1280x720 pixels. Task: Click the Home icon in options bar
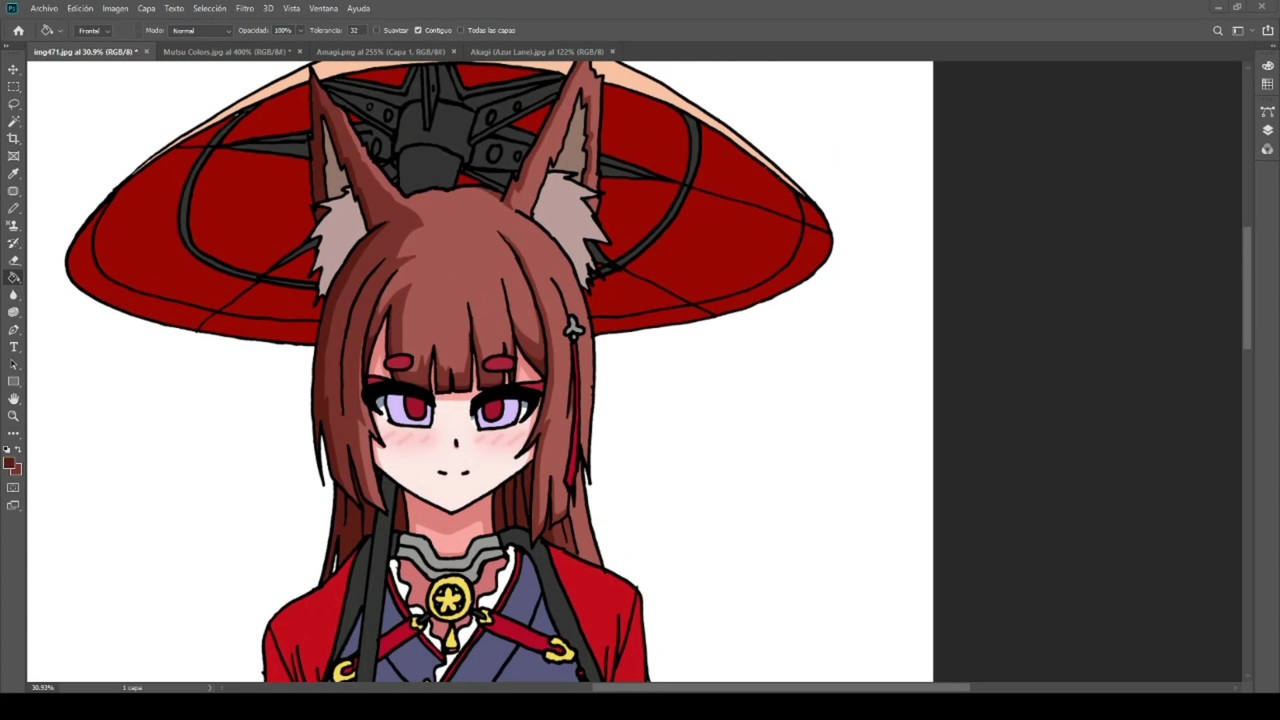[18, 30]
